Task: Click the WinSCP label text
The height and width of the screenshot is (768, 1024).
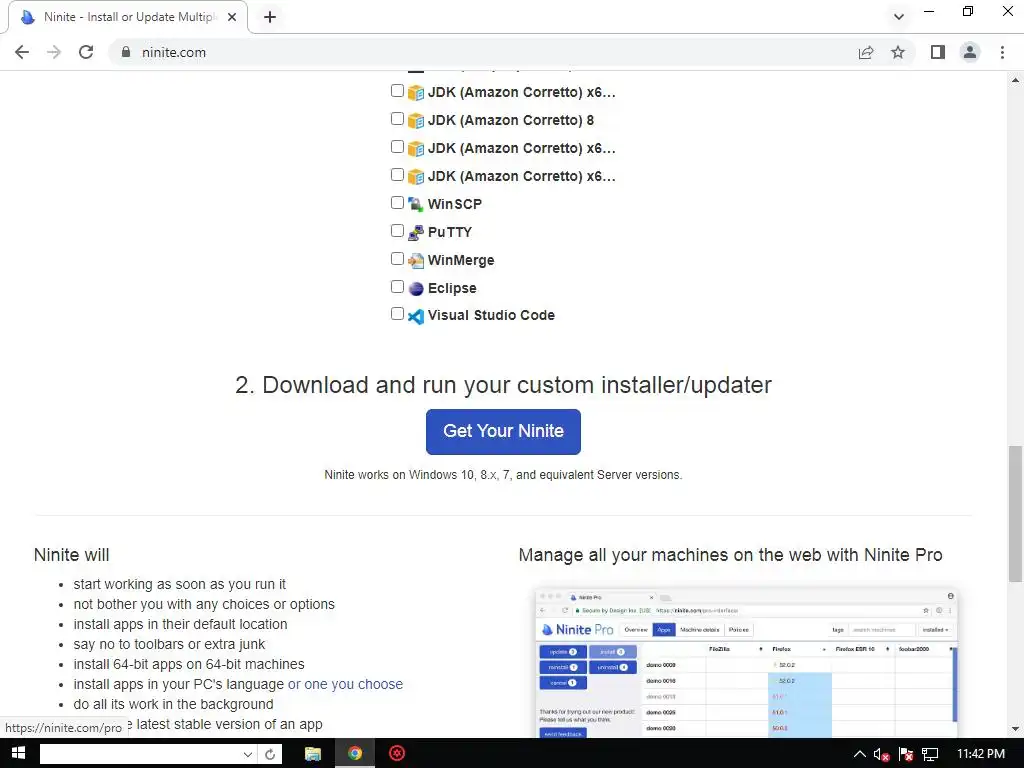Action: click(x=455, y=204)
